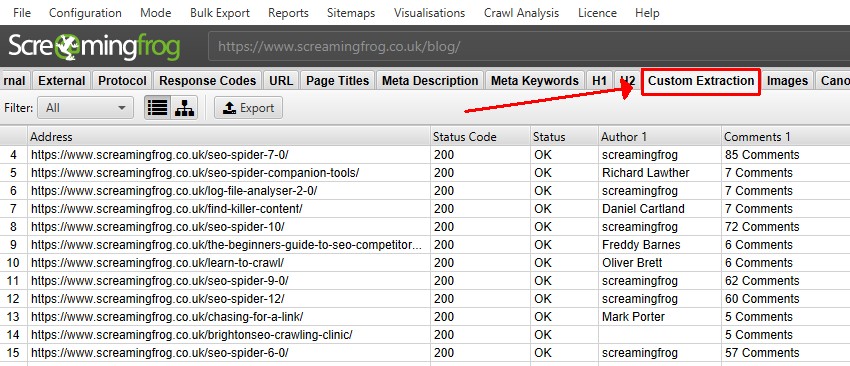Click the Screaming Frog logo
The image size is (850, 366).
tap(94, 47)
